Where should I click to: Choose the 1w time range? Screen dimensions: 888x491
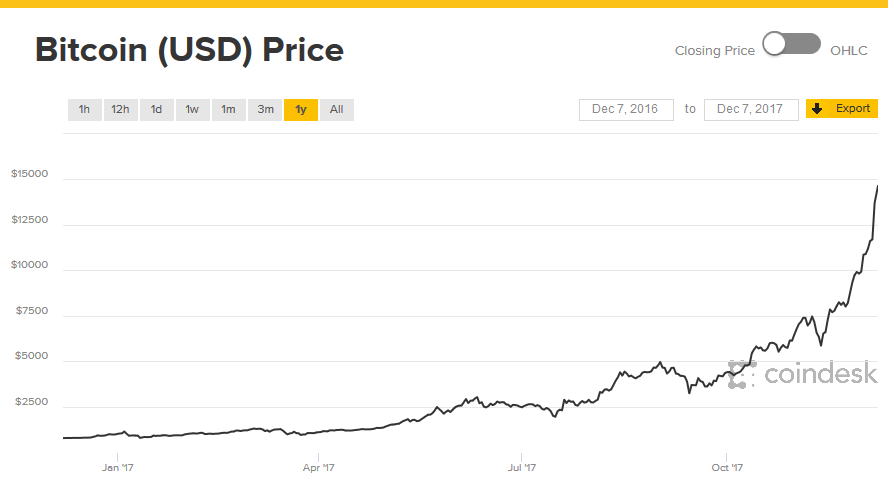tap(192, 110)
